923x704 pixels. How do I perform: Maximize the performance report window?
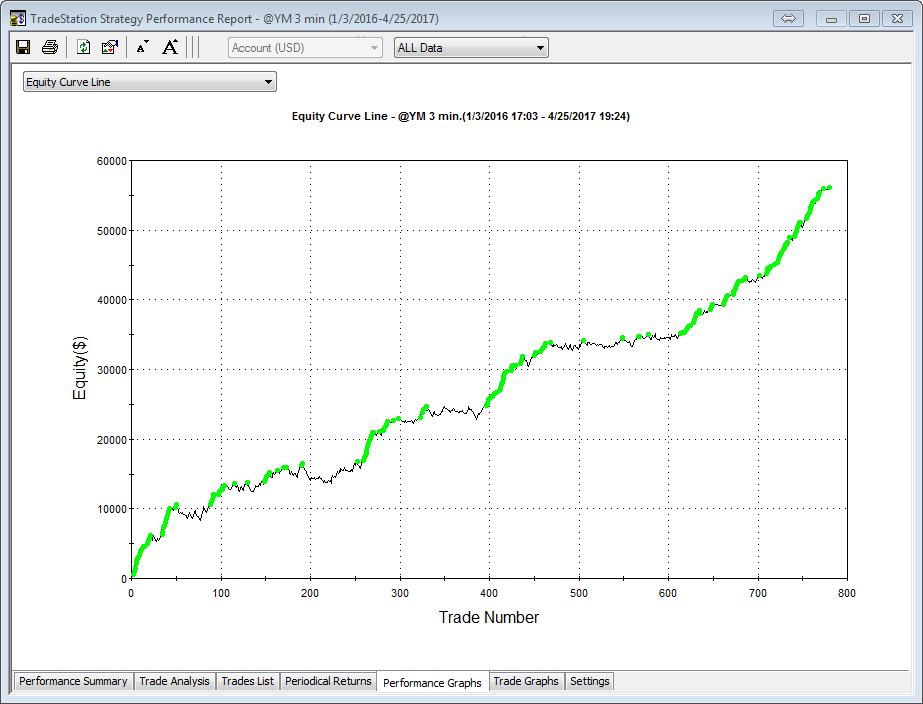point(864,19)
